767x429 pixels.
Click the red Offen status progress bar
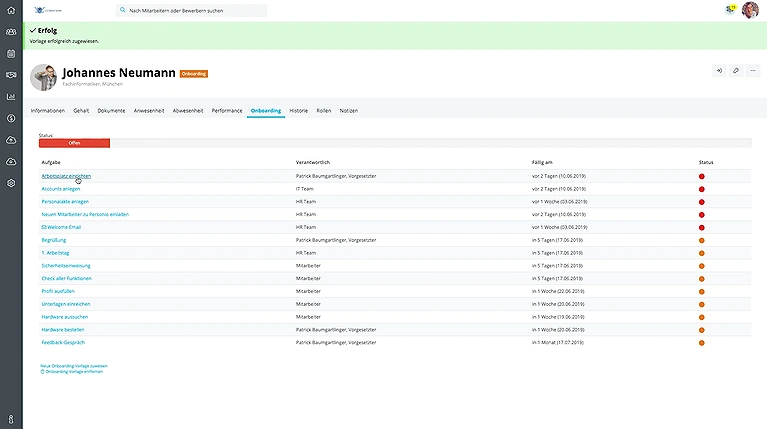point(74,143)
